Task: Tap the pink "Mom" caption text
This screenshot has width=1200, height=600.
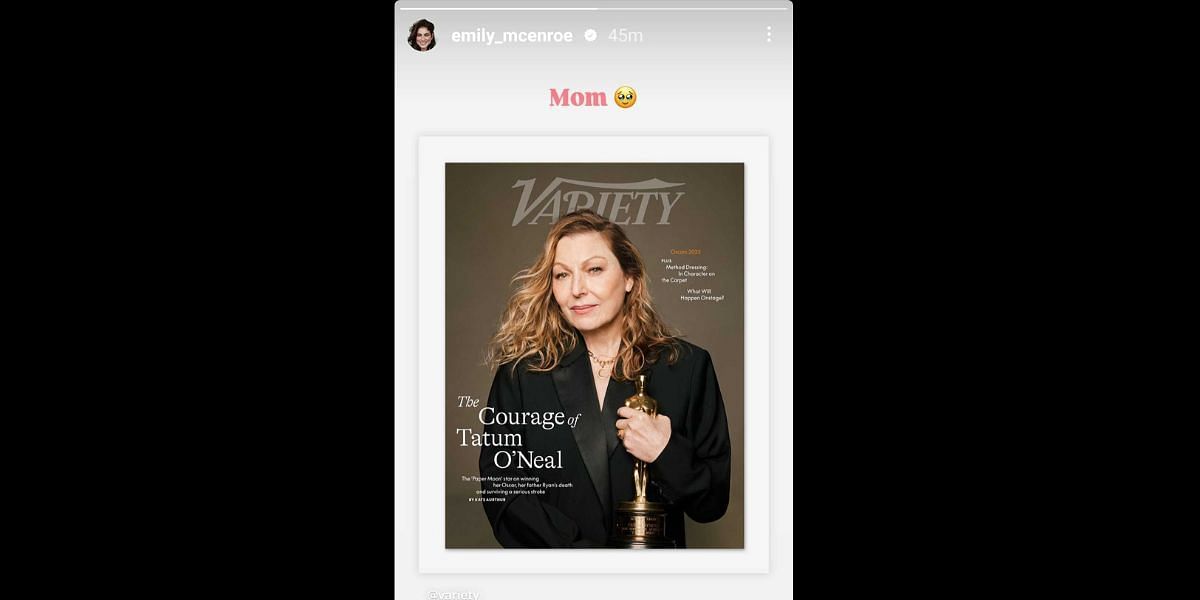Action: (578, 97)
